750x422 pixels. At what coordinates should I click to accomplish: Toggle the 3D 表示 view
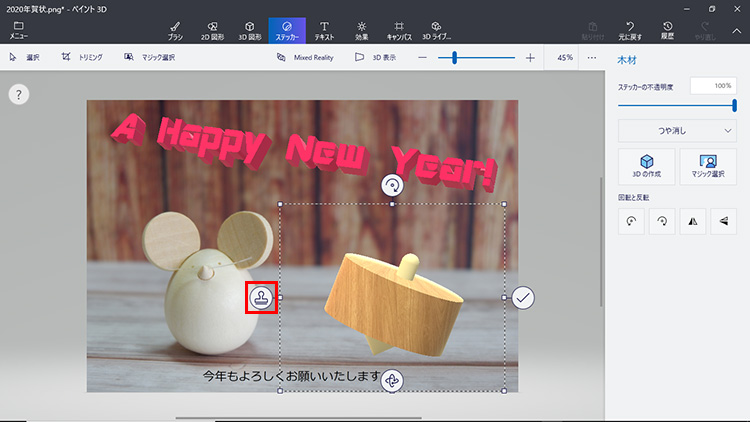375,58
